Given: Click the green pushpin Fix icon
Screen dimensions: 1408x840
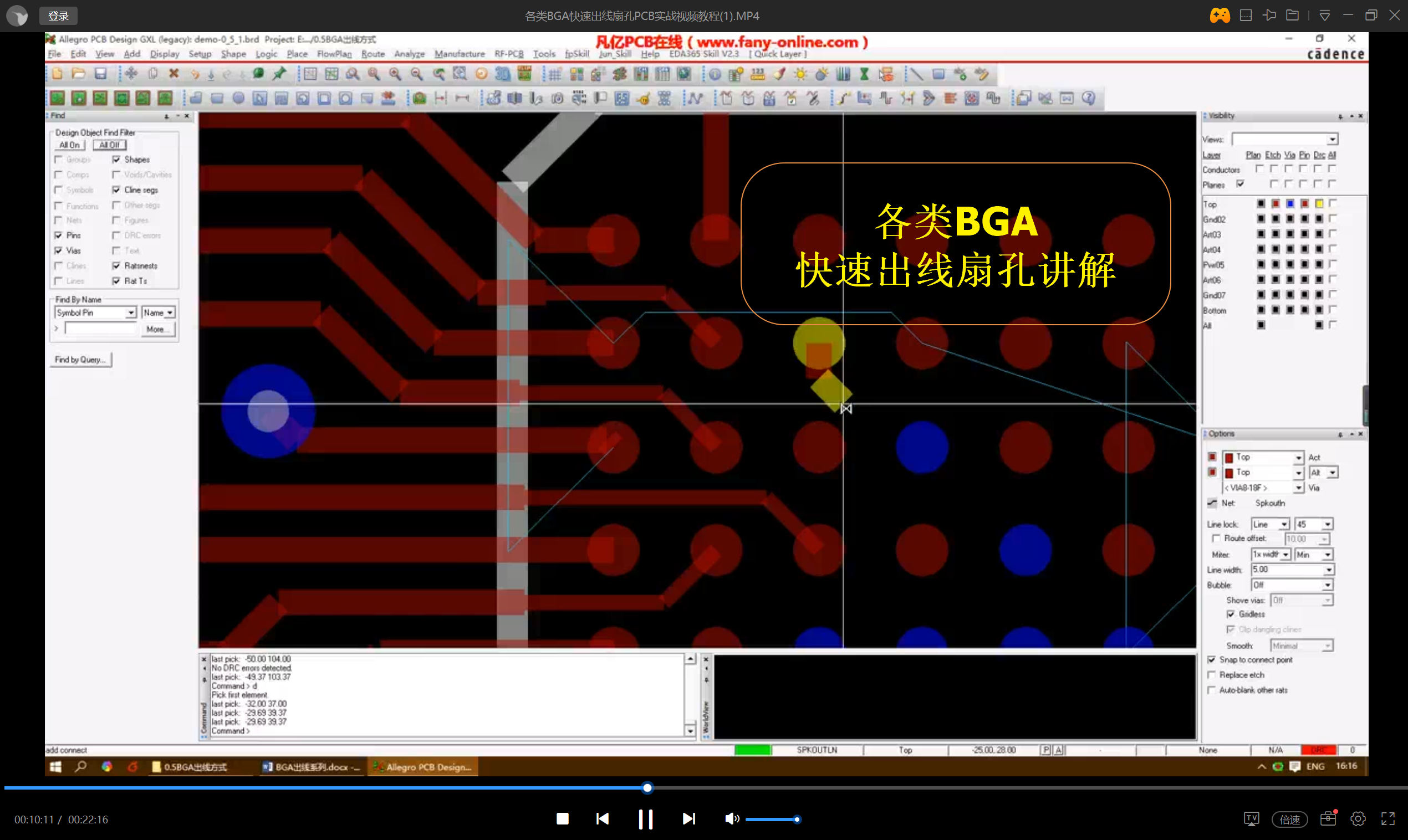Looking at the screenshot, I should click(280, 74).
